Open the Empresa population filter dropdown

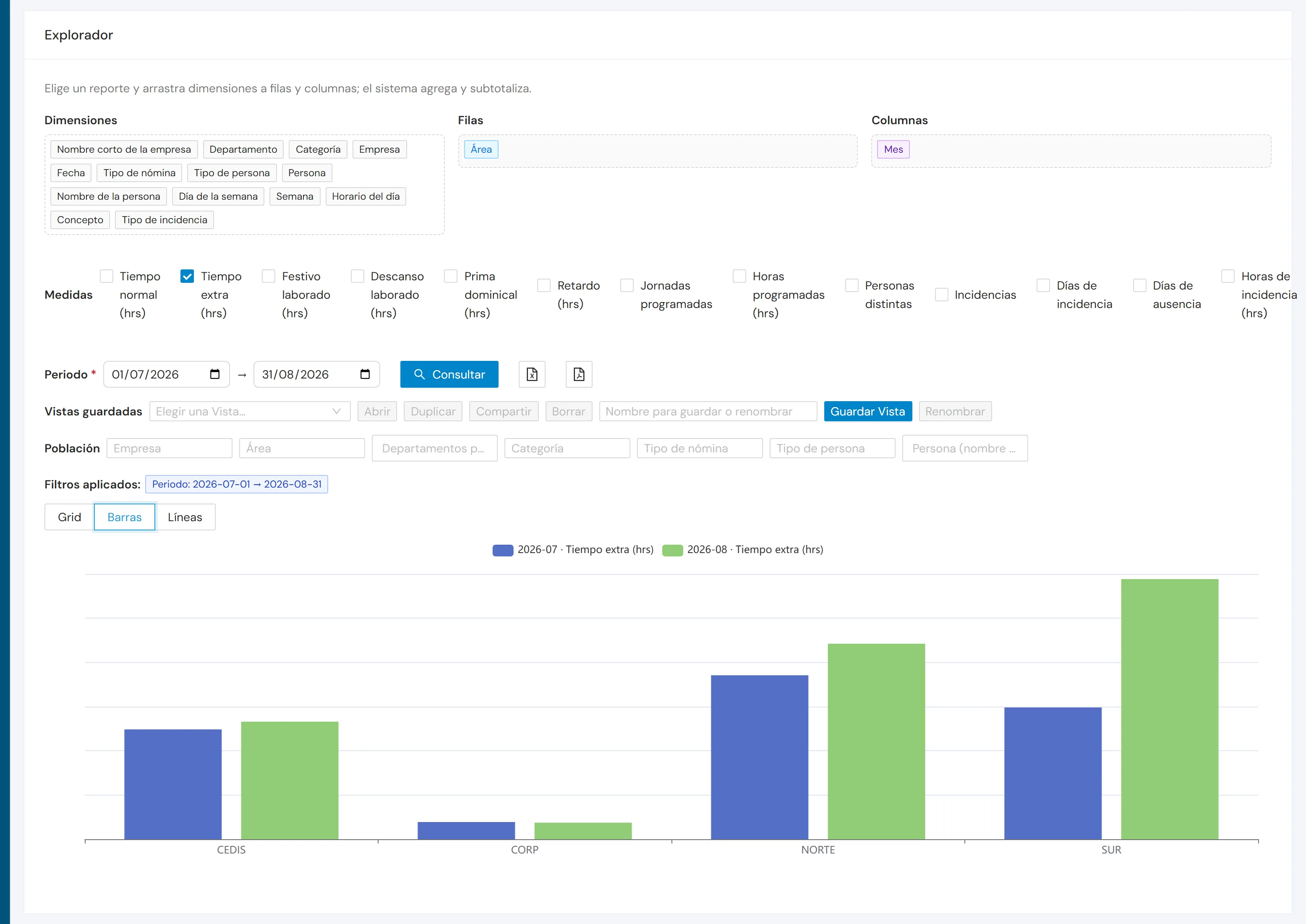tap(170, 448)
